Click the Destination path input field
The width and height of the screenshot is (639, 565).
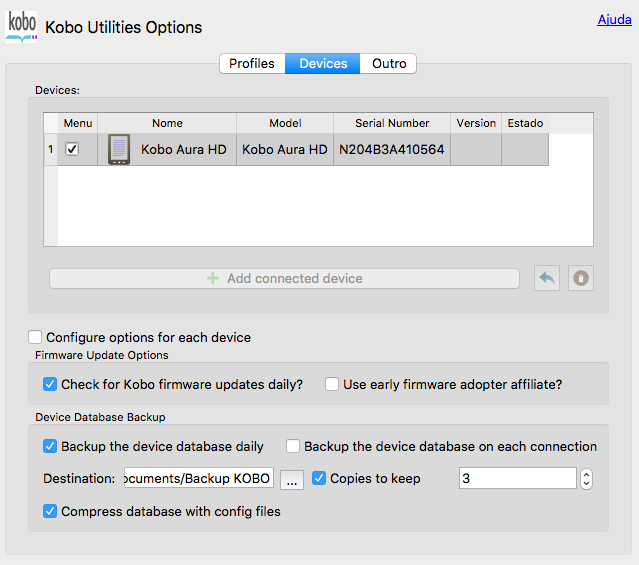198,479
